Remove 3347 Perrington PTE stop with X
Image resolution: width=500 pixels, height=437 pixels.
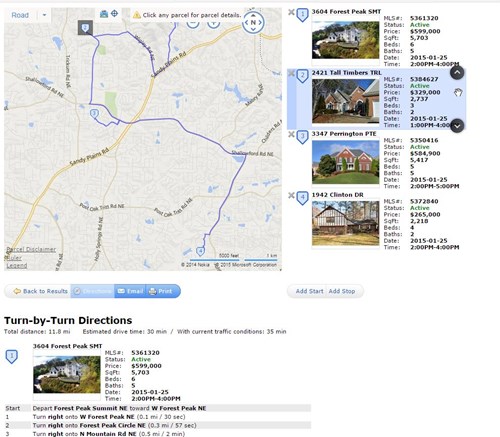pos(291,134)
